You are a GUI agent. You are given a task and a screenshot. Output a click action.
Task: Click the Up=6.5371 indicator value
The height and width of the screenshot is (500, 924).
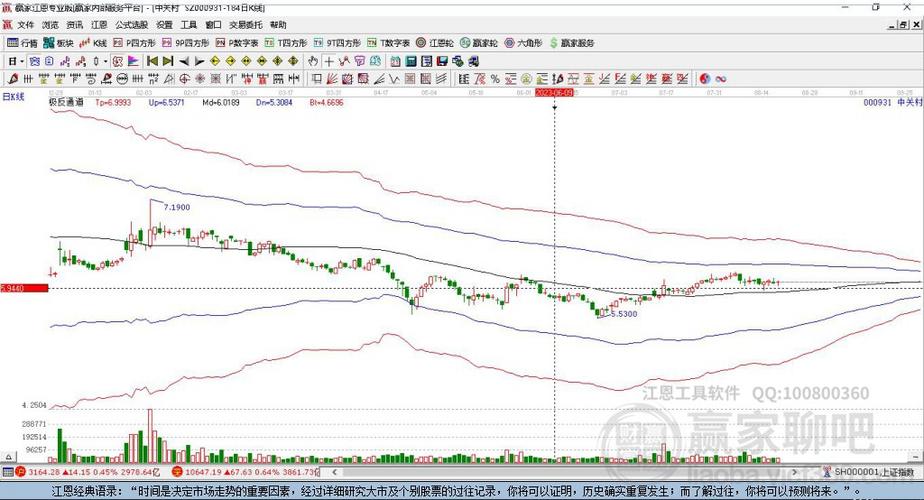coord(167,103)
